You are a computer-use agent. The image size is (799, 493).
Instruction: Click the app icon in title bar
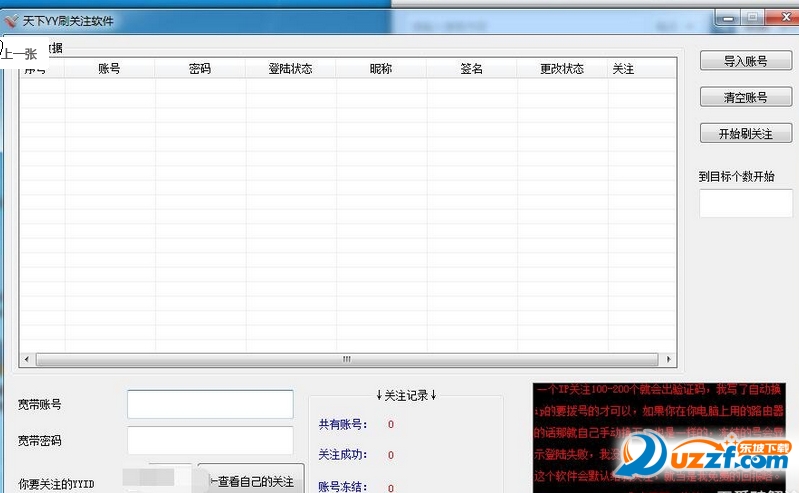[11, 21]
